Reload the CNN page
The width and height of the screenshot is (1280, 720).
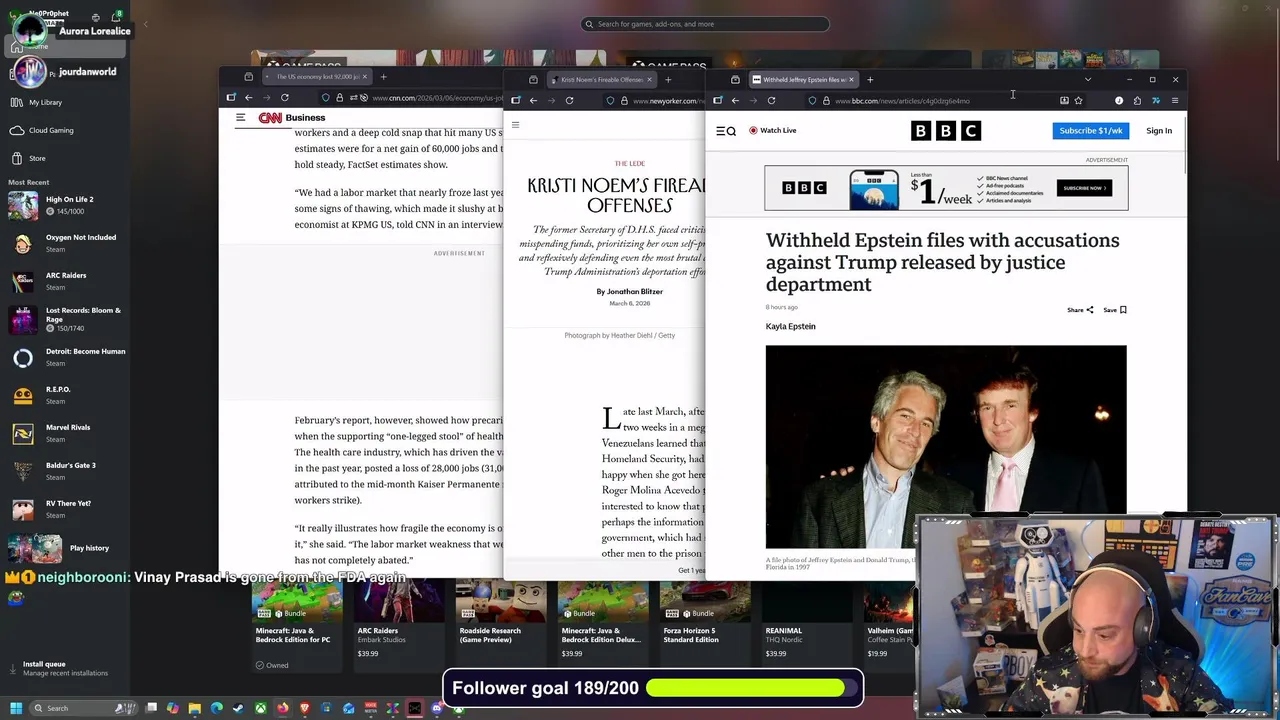285,97
